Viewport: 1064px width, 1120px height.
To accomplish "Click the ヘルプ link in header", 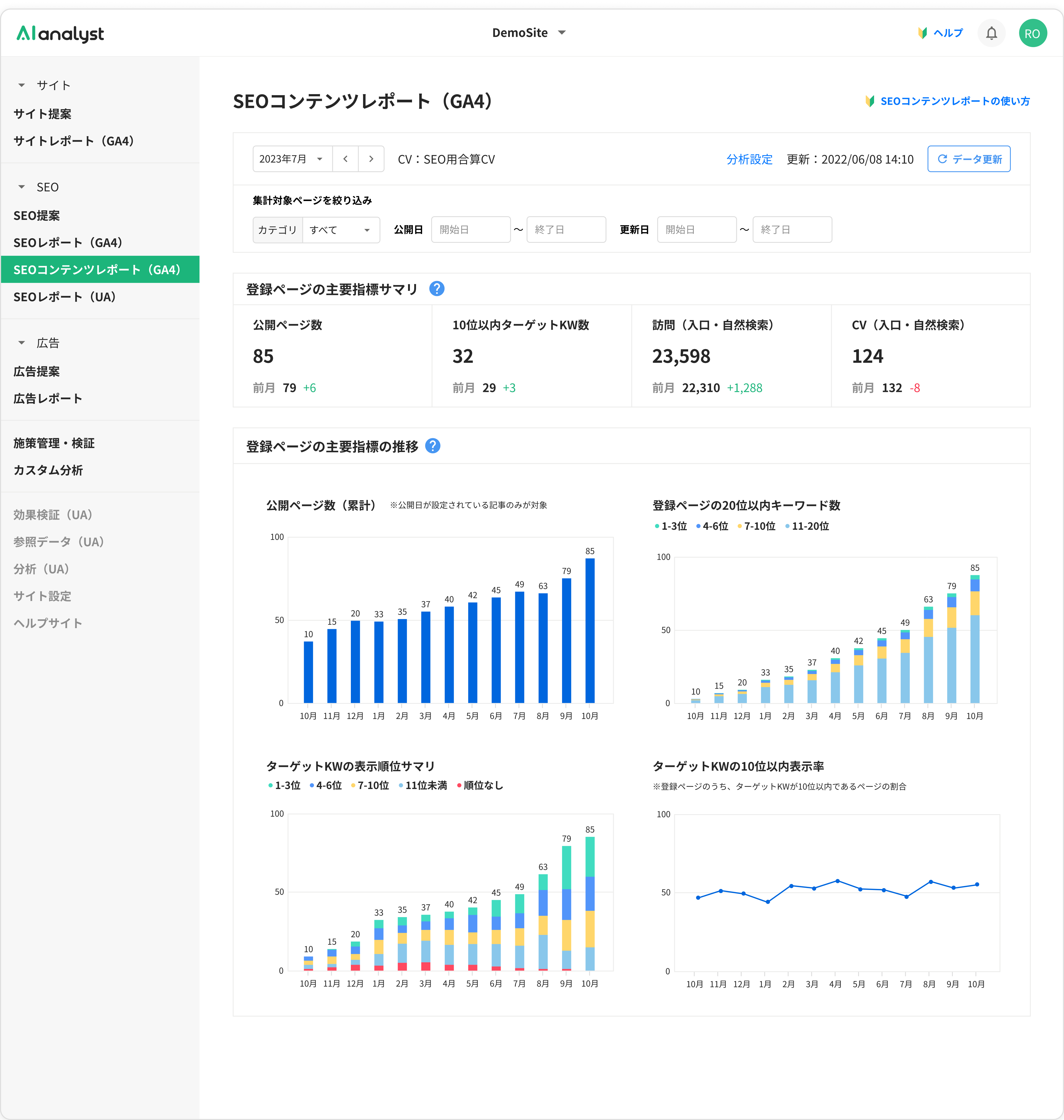I will (x=948, y=33).
